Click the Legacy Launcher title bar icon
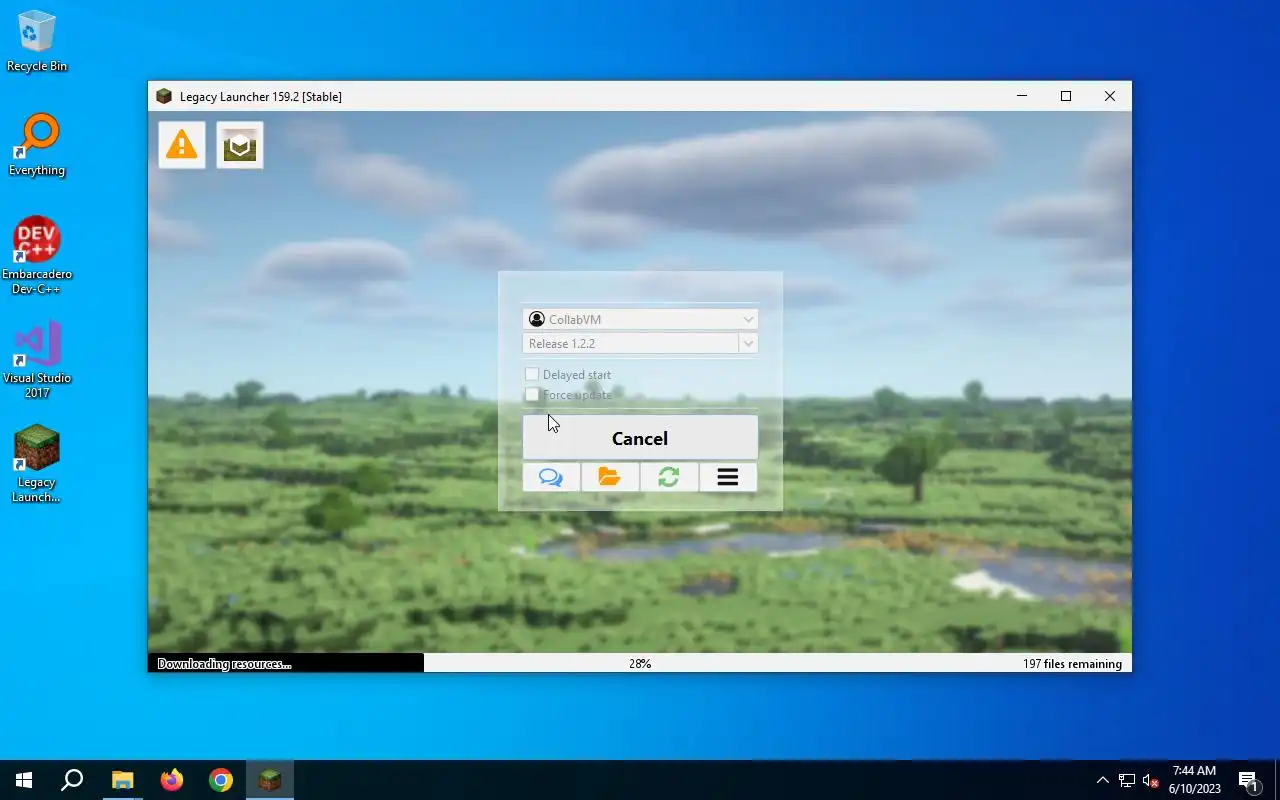 164,96
